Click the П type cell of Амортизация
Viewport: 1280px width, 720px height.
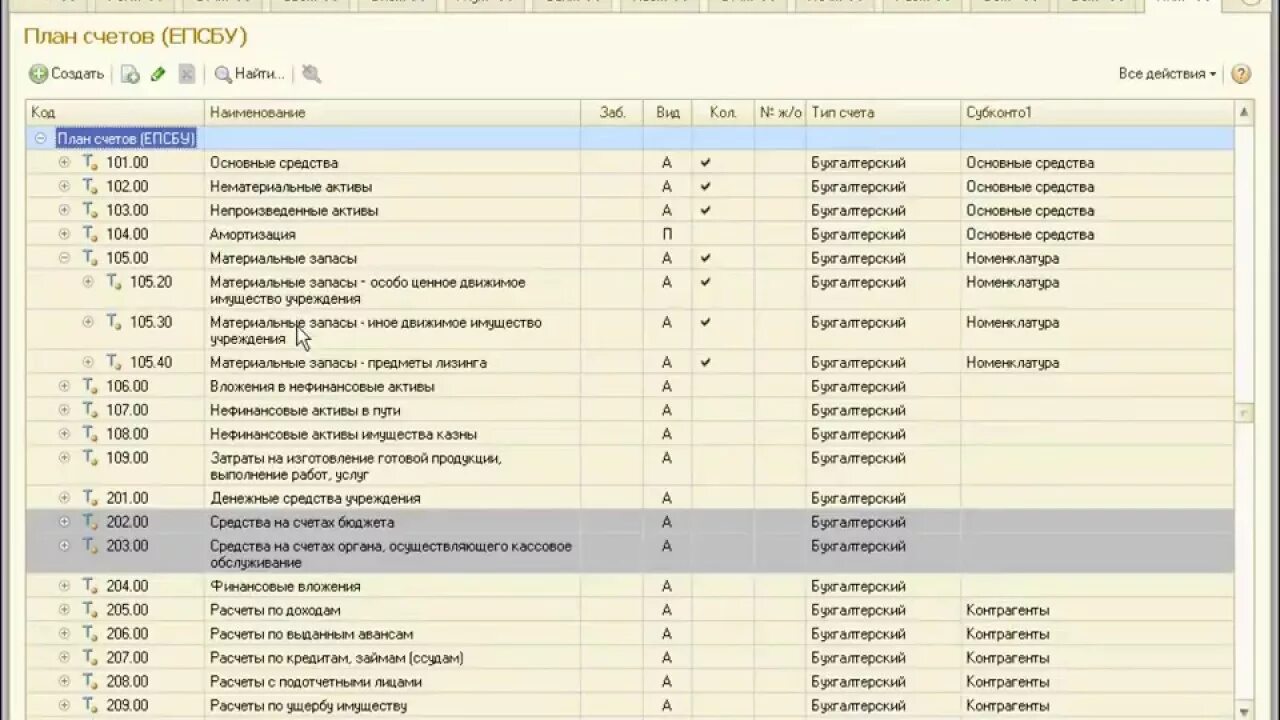tap(667, 234)
